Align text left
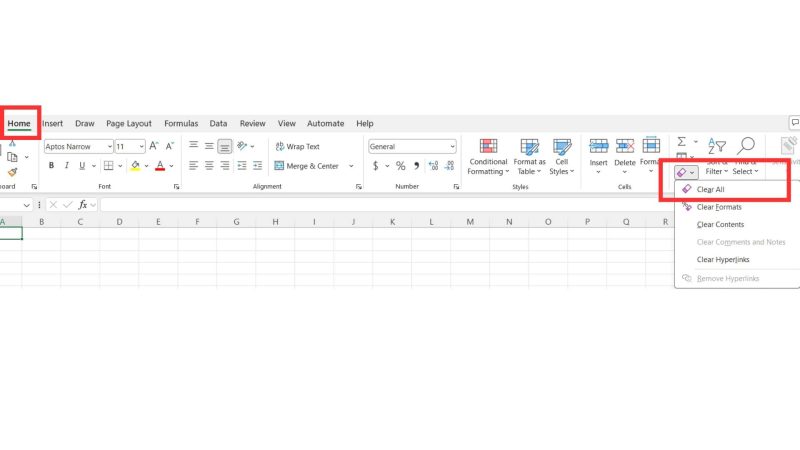Viewport: 800px width, 450px height. click(193, 165)
